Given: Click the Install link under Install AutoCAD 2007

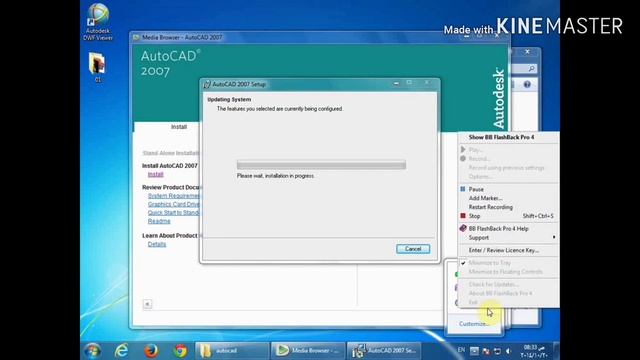Looking at the screenshot, I should click(x=156, y=175).
